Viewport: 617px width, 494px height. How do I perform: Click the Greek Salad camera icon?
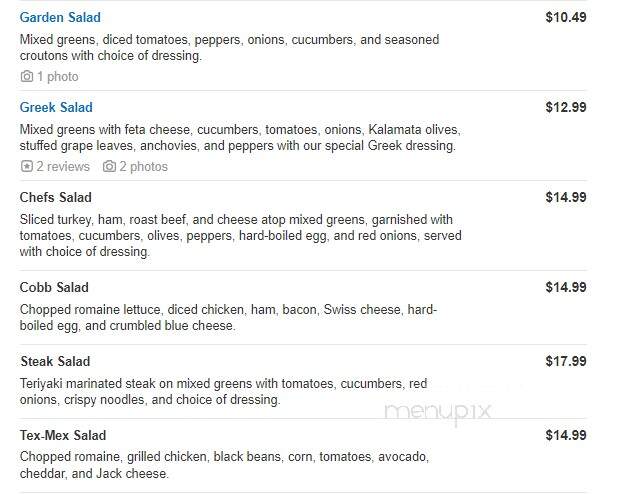109,166
